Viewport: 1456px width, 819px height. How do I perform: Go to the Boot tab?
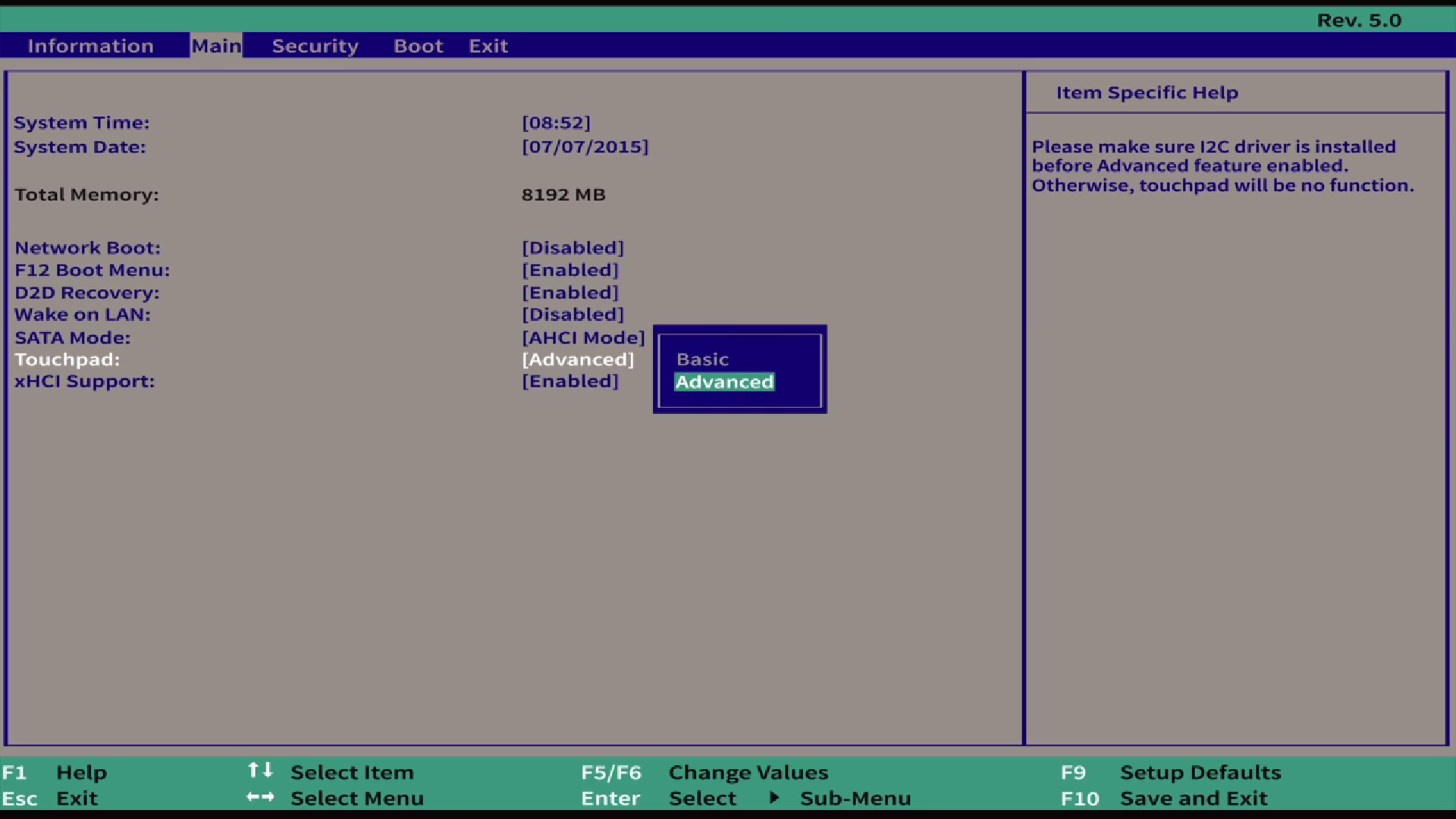tap(418, 45)
